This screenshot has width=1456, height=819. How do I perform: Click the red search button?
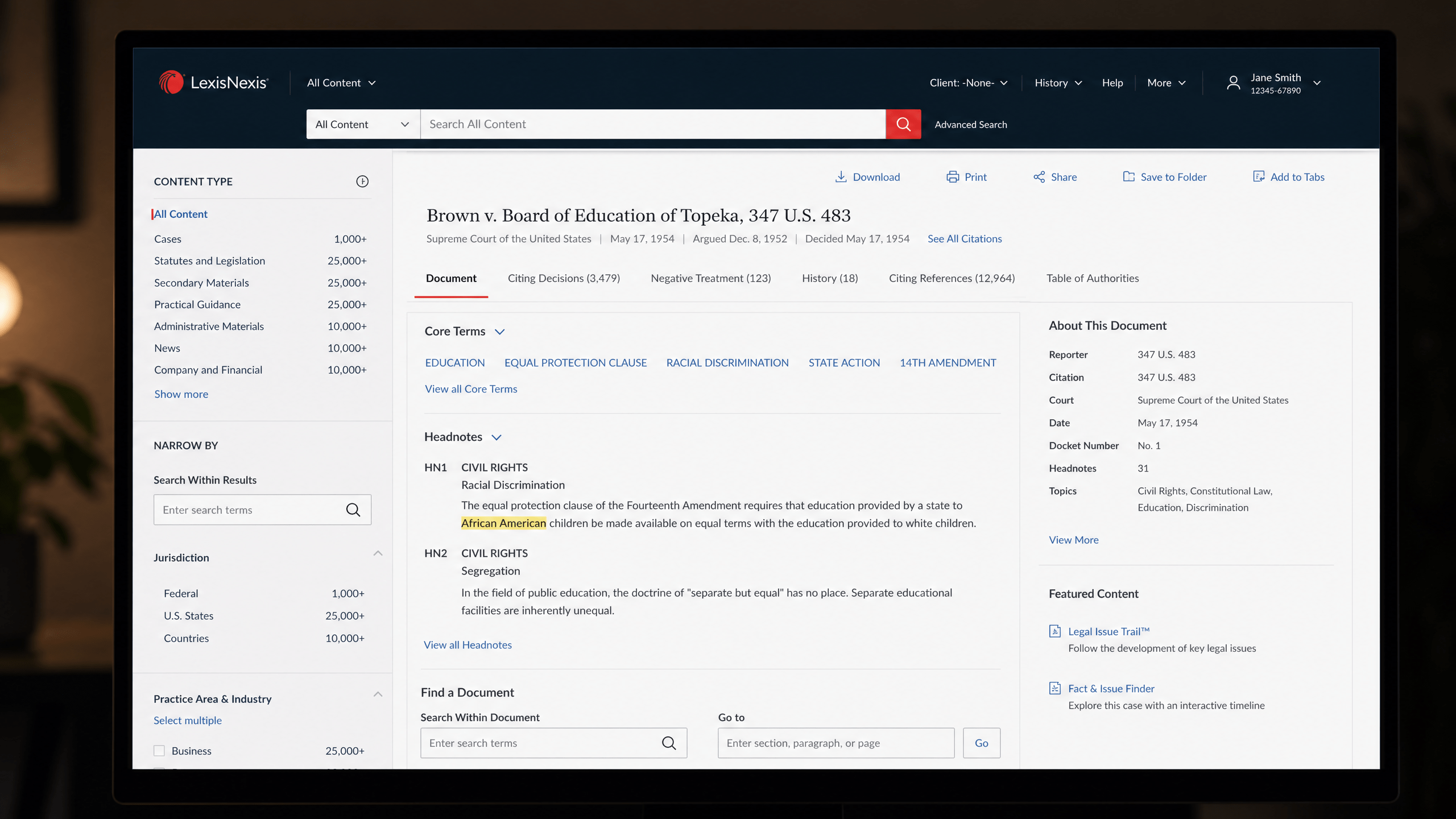point(903,124)
